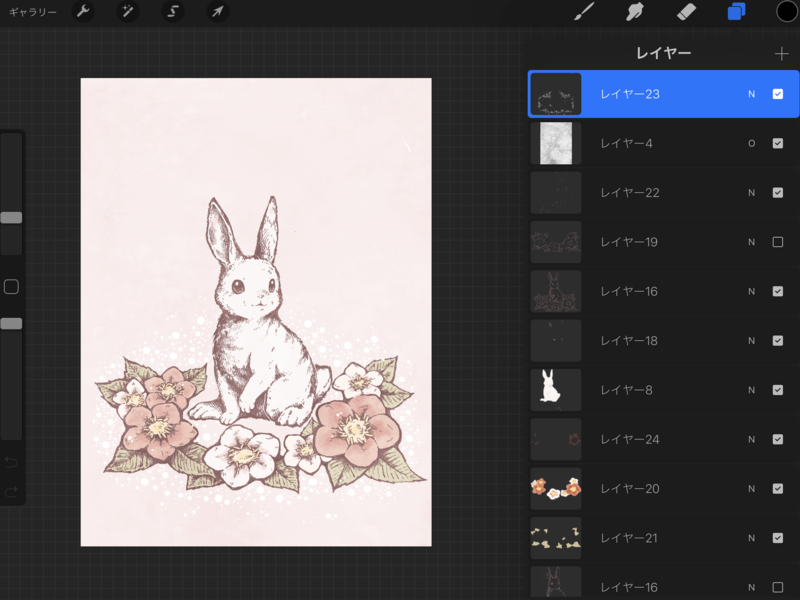Select the Smudge tool
Image resolution: width=800 pixels, height=600 pixels.
pyautogui.click(x=634, y=12)
